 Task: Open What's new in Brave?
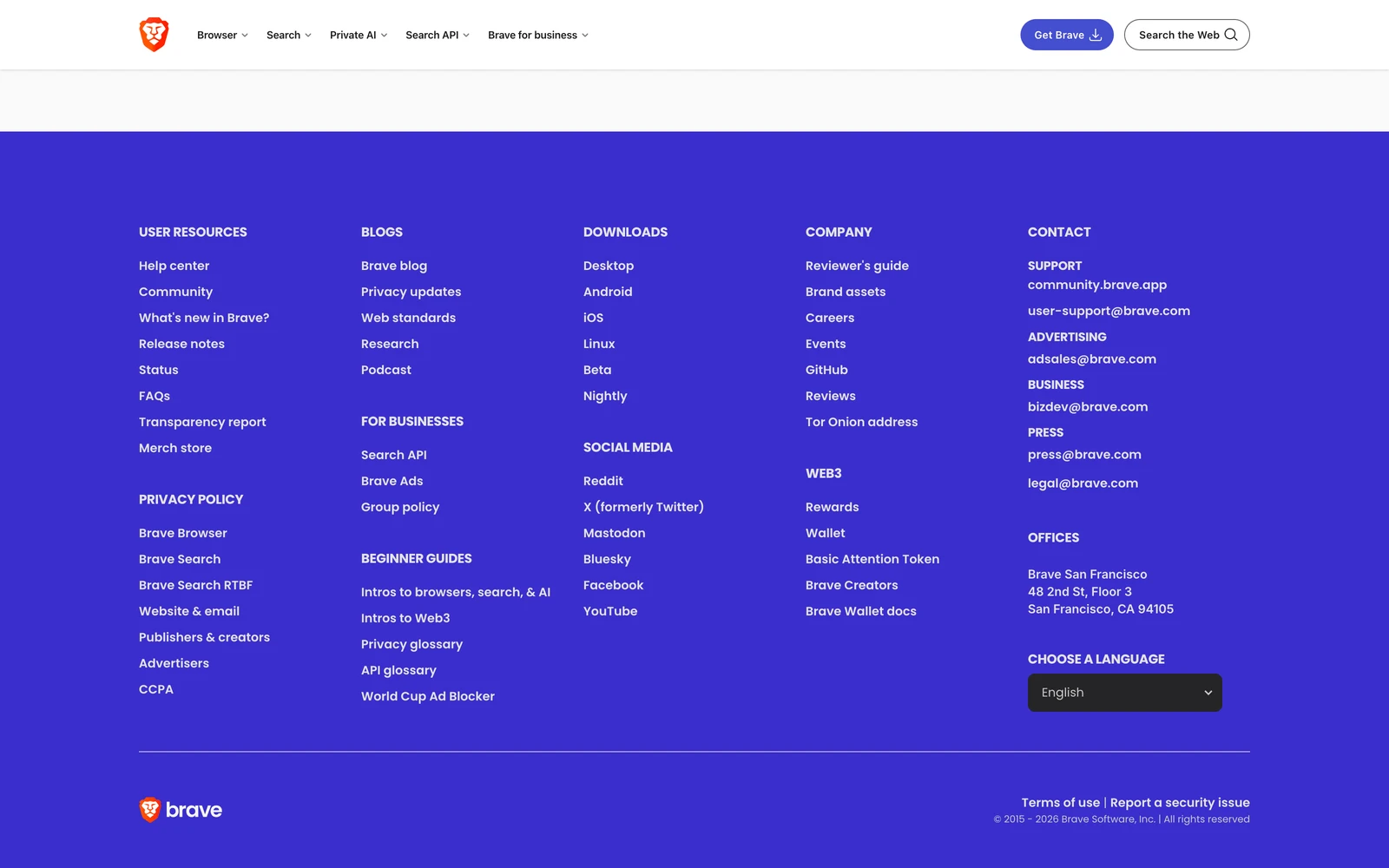point(204,318)
